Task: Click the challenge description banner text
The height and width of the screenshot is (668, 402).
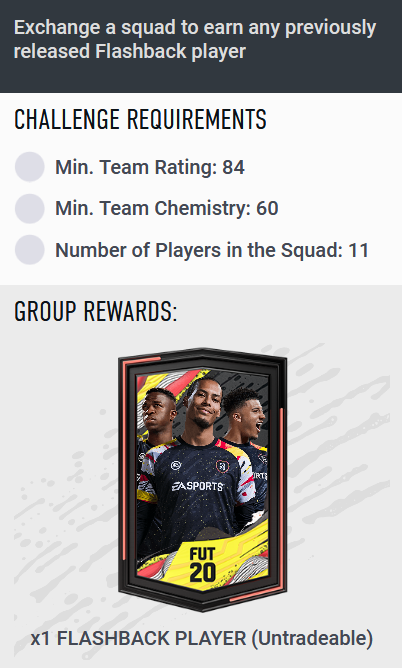Action: click(195, 39)
